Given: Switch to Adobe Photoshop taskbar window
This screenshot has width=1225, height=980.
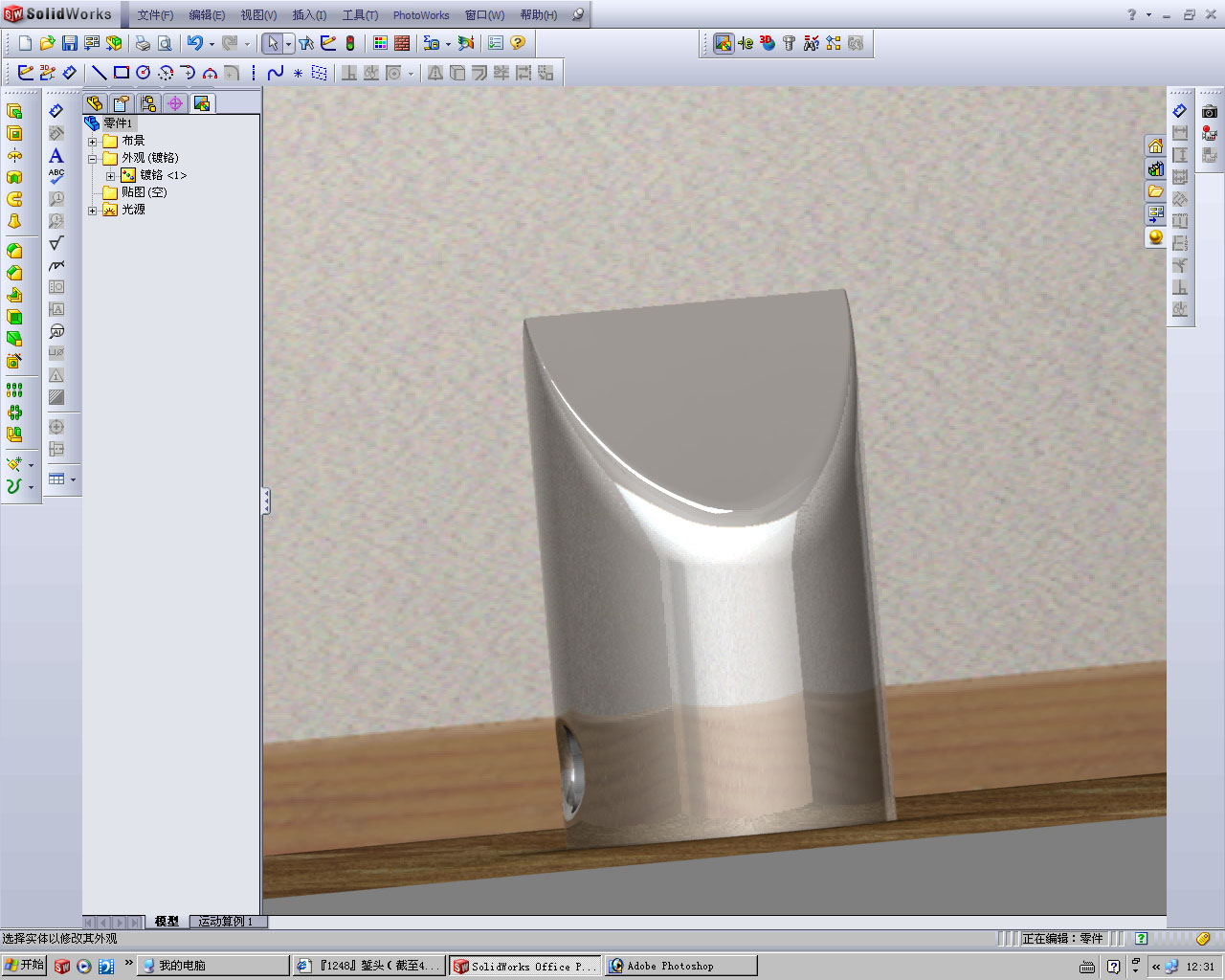Looking at the screenshot, I should [680, 966].
